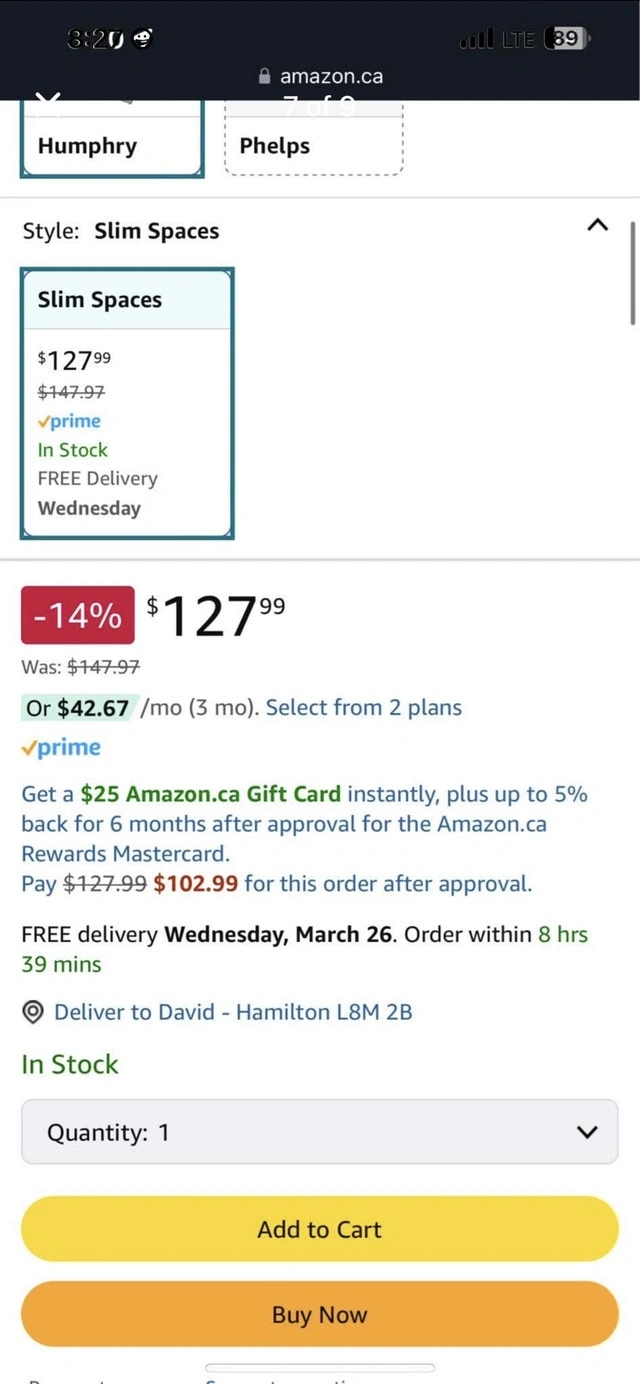Open the Quantity dropdown
The width and height of the screenshot is (640, 1384).
320,1132
